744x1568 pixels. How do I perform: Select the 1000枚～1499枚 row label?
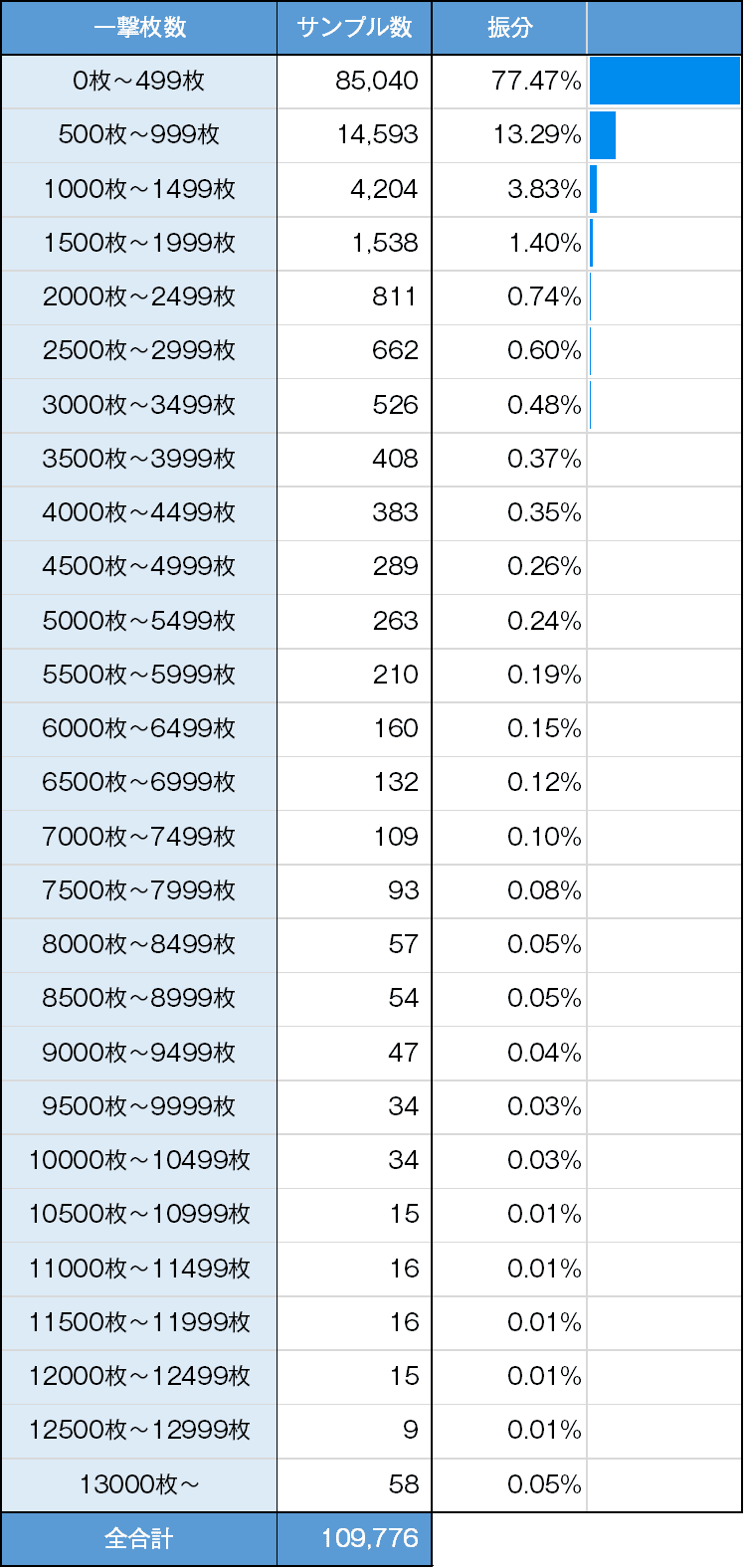point(139,189)
